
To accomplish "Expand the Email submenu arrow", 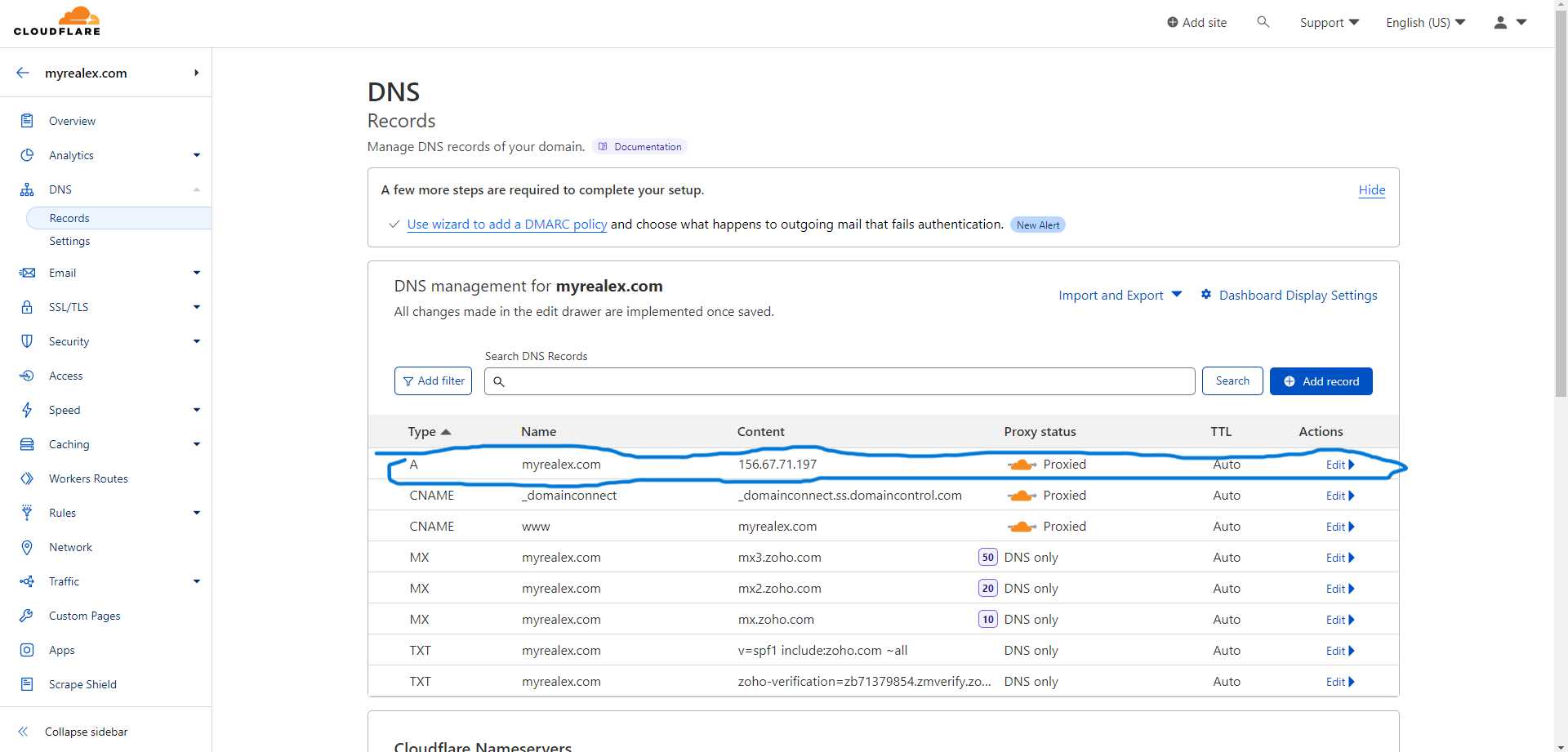I will 197,273.
